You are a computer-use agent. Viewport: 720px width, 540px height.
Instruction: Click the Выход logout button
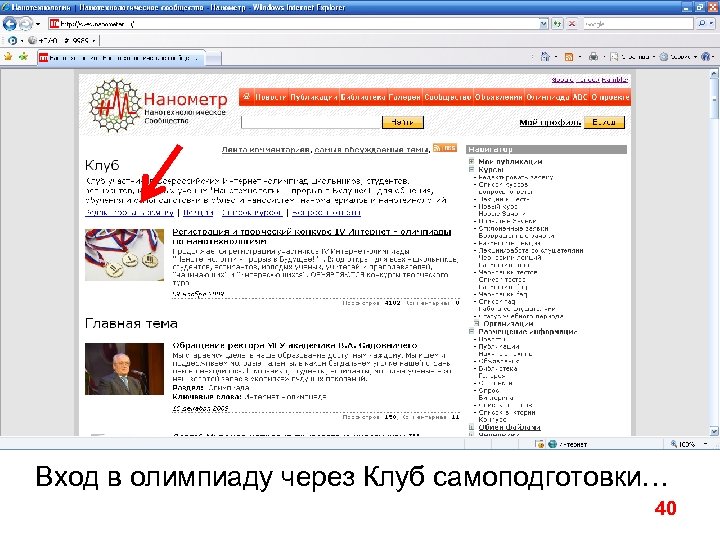[x=604, y=122]
